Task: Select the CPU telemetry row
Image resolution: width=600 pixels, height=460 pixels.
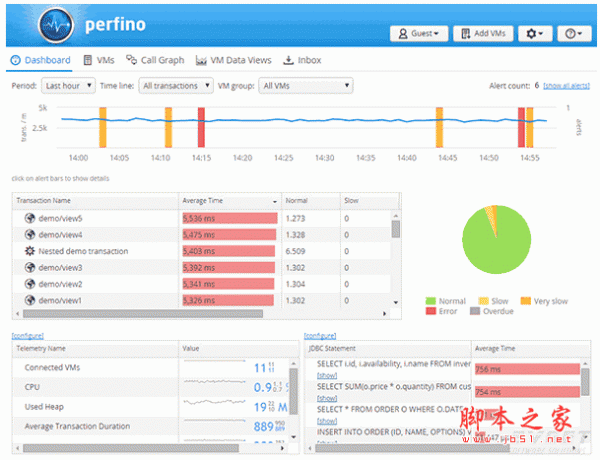Action: pyautogui.click(x=151, y=387)
